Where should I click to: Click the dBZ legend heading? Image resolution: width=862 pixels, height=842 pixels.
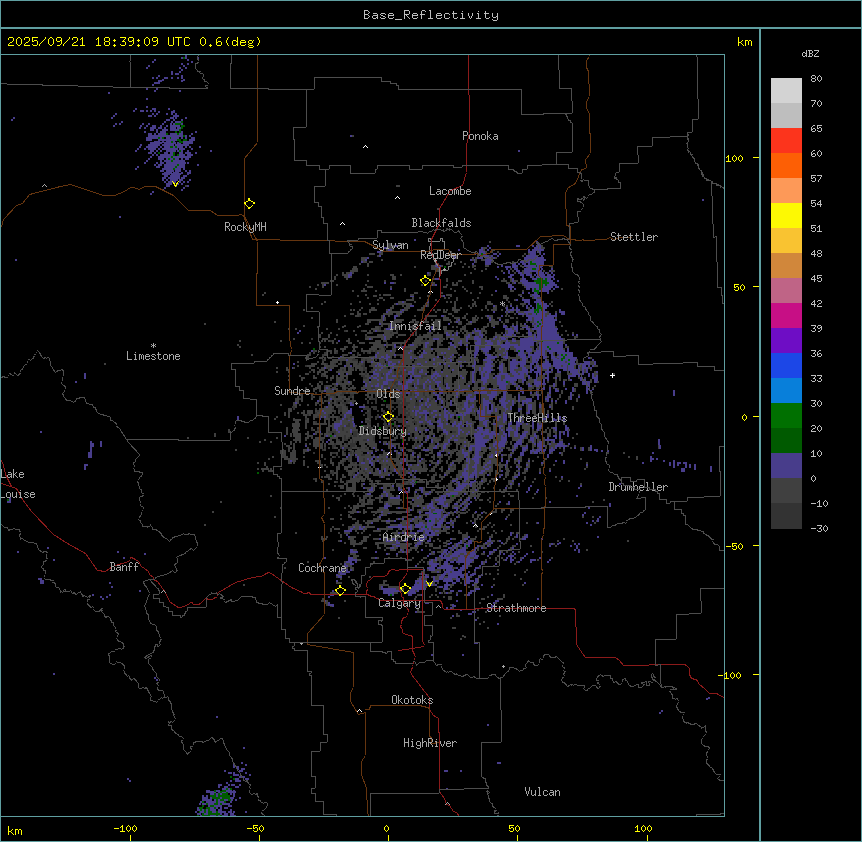[x=811, y=53]
